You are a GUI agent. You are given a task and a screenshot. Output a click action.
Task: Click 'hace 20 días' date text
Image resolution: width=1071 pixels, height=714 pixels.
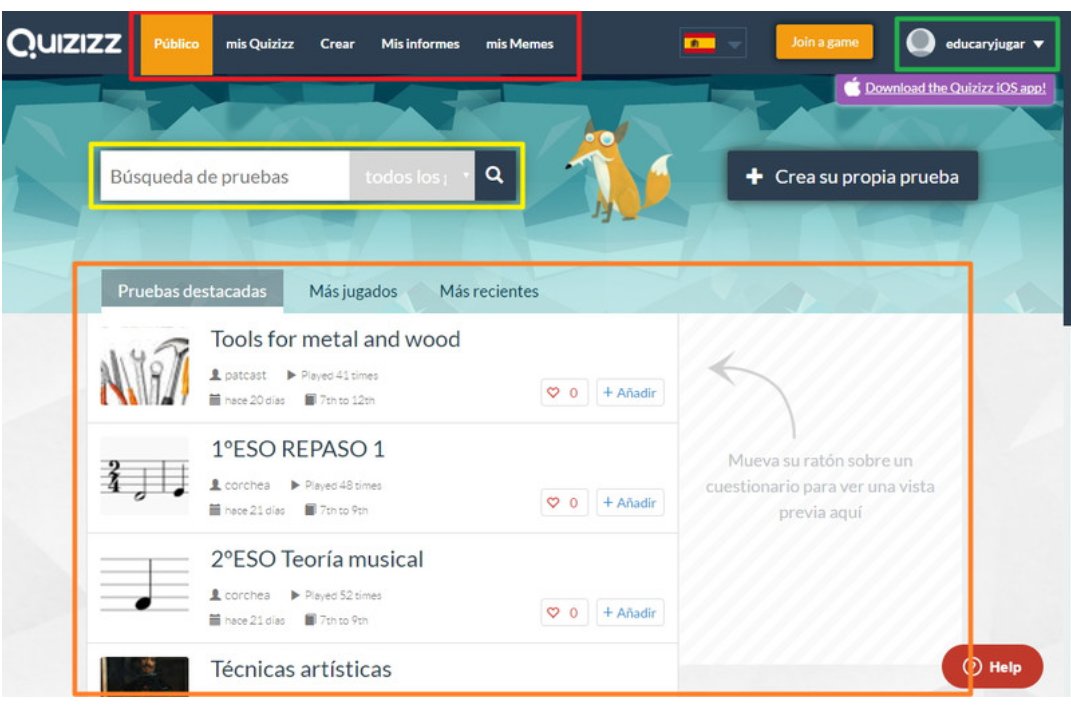pos(254,400)
